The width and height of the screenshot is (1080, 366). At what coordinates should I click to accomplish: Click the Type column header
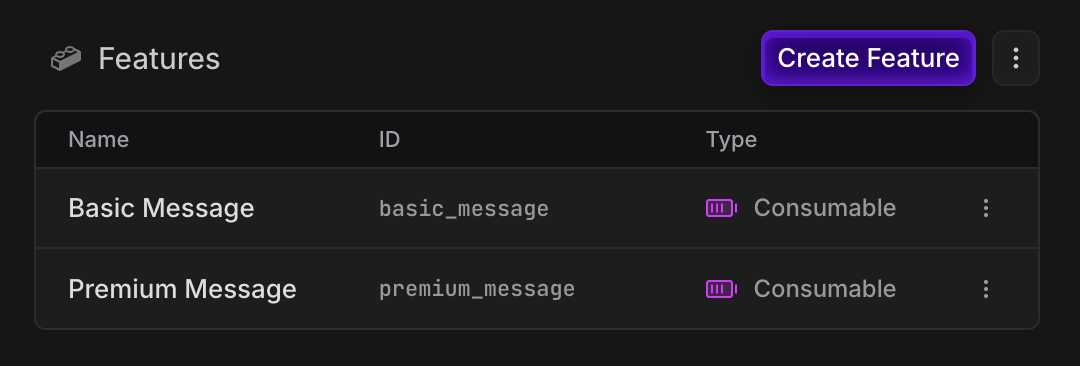coord(731,140)
